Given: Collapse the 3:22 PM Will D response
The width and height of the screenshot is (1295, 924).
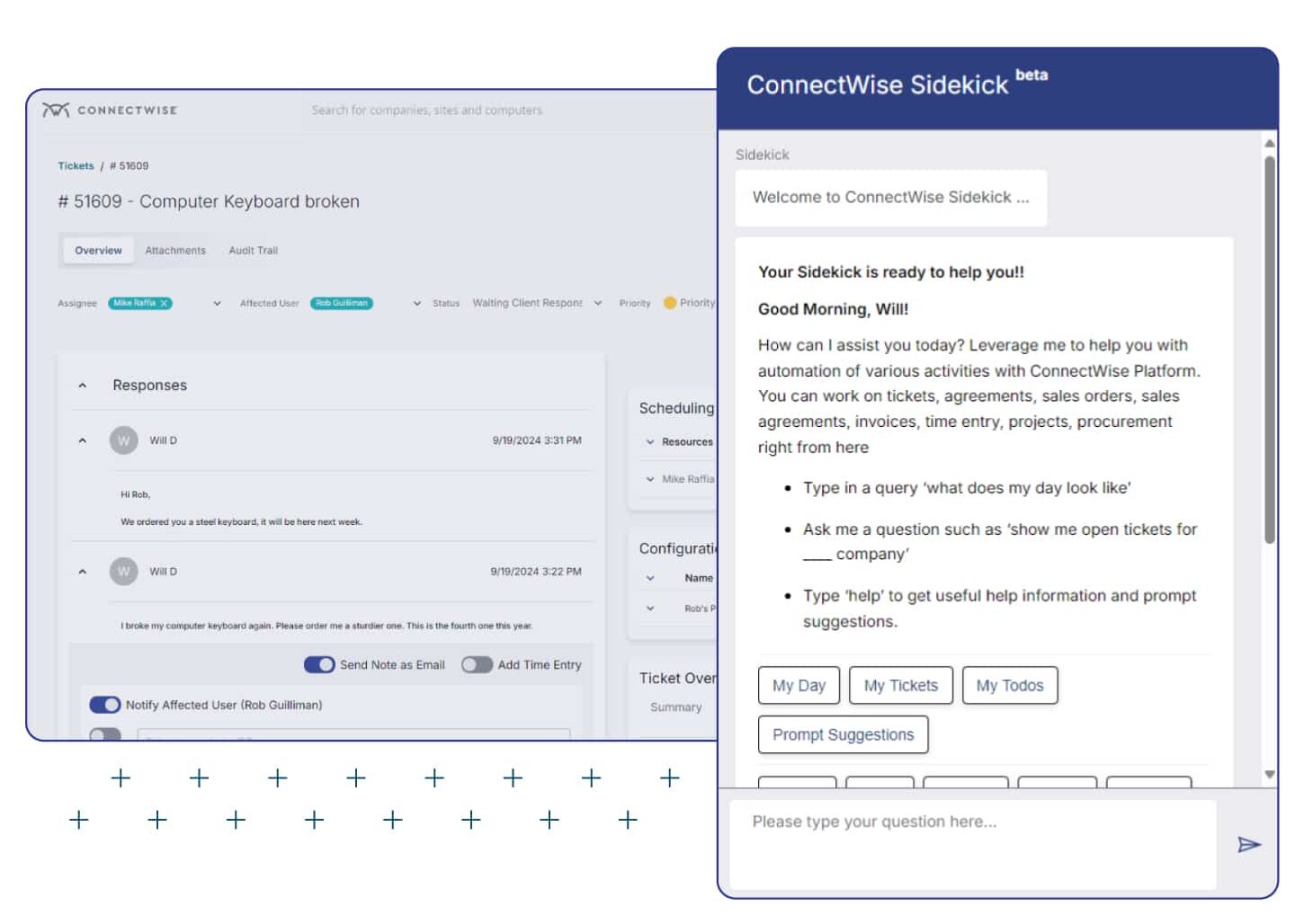Looking at the screenshot, I should [x=83, y=572].
